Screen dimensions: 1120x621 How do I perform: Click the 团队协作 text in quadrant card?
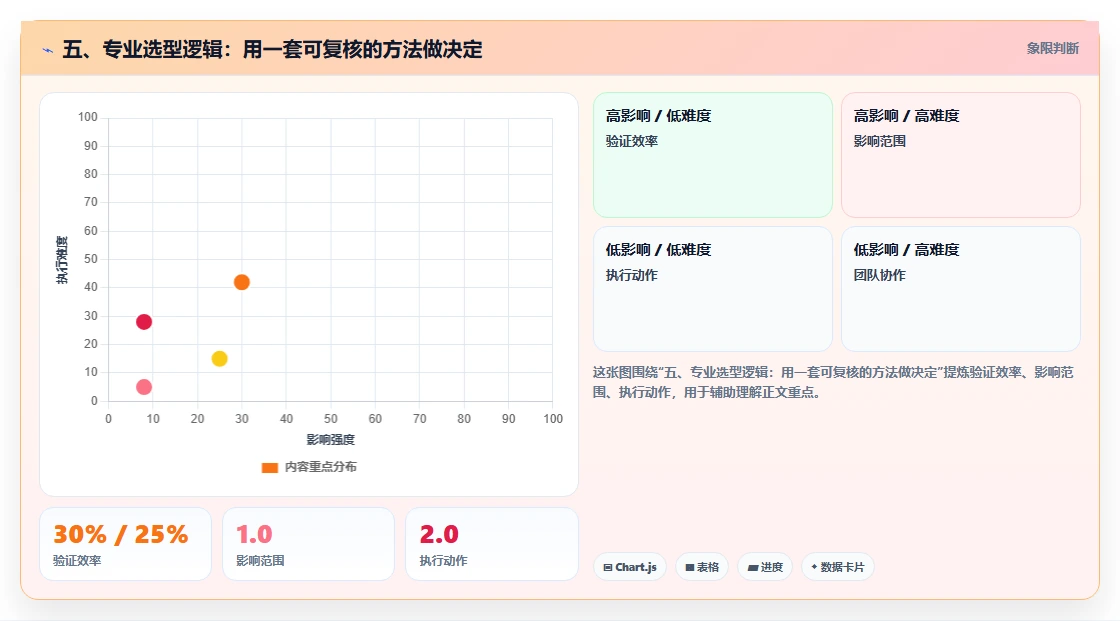tap(879, 275)
